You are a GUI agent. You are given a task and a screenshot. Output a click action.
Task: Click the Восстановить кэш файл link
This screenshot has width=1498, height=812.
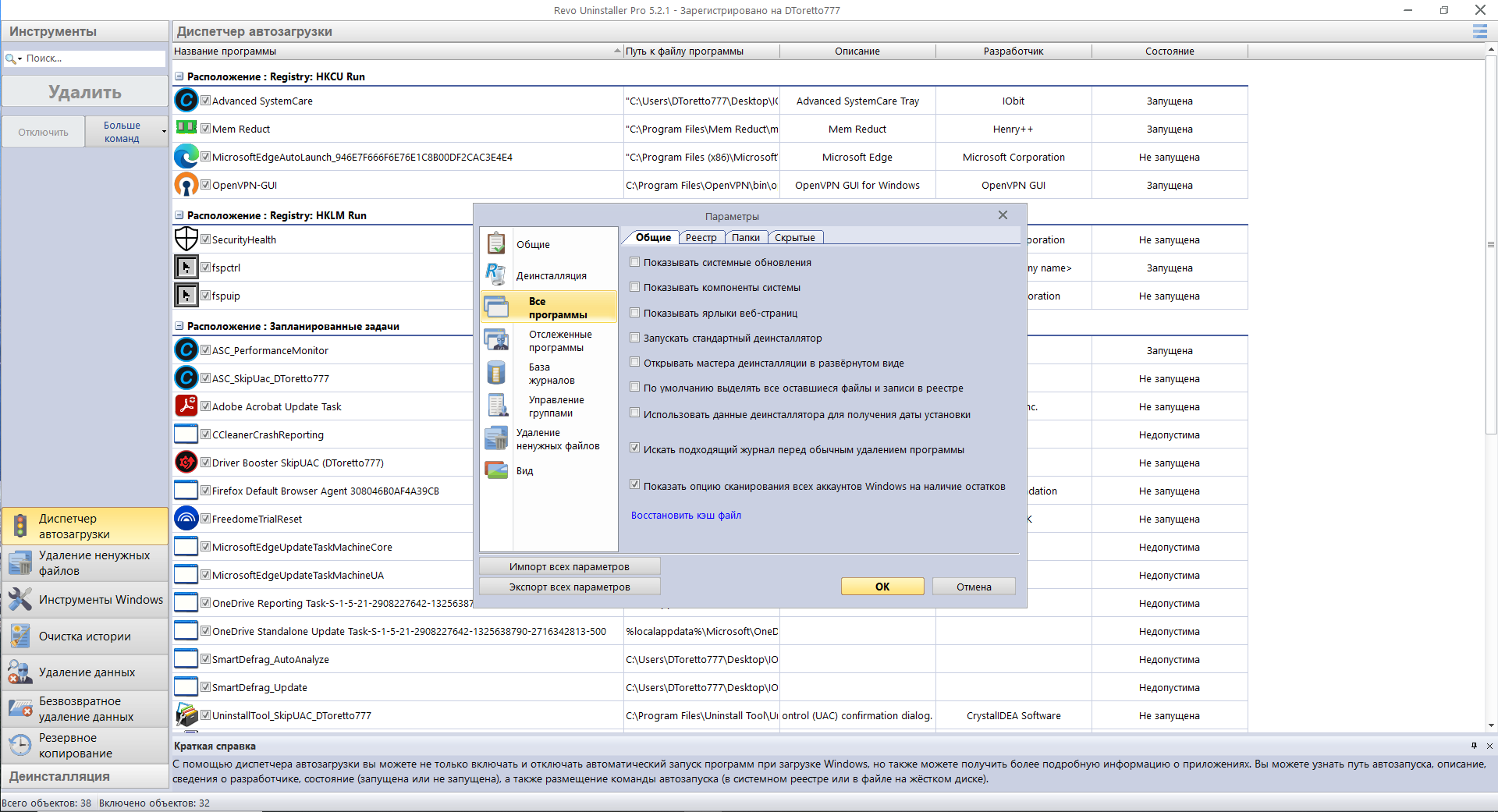click(x=686, y=515)
